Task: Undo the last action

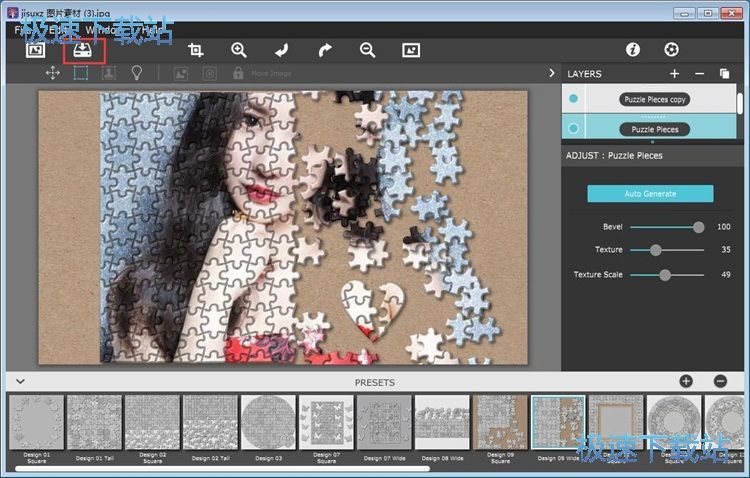Action: coord(282,49)
